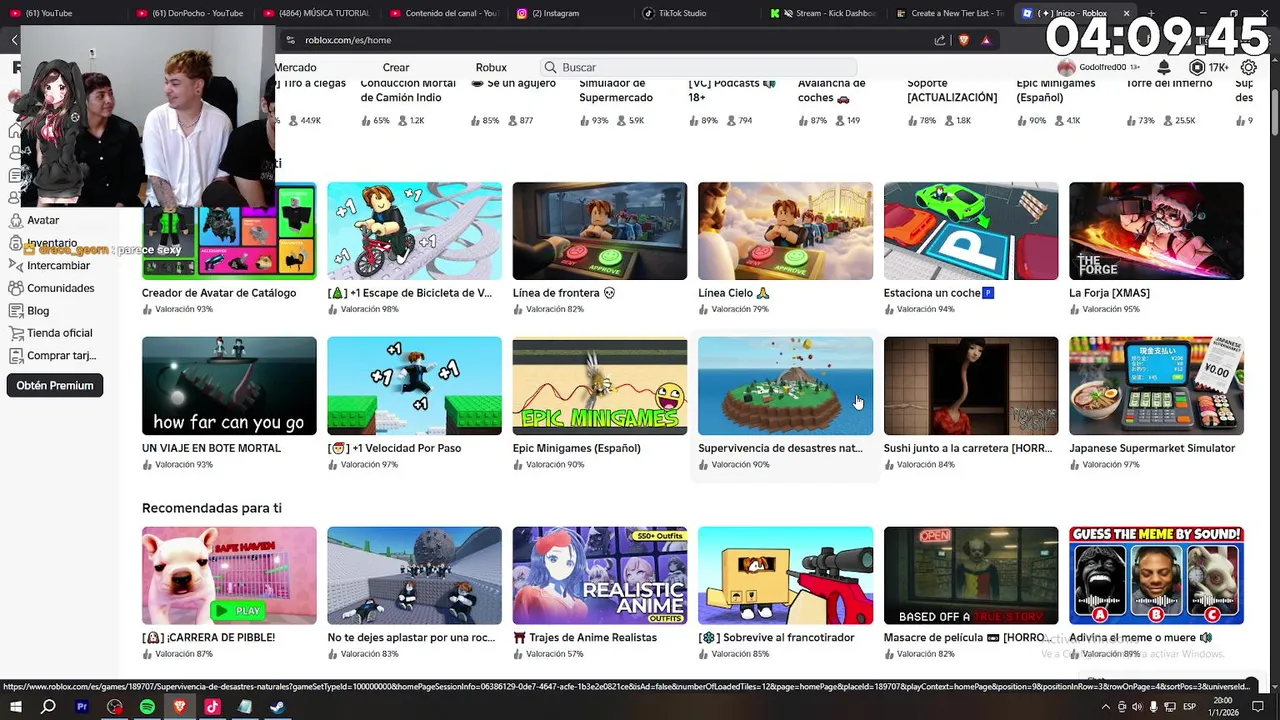Click the thumbs-up rating icon under Estaciona un coche

click(889, 309)
